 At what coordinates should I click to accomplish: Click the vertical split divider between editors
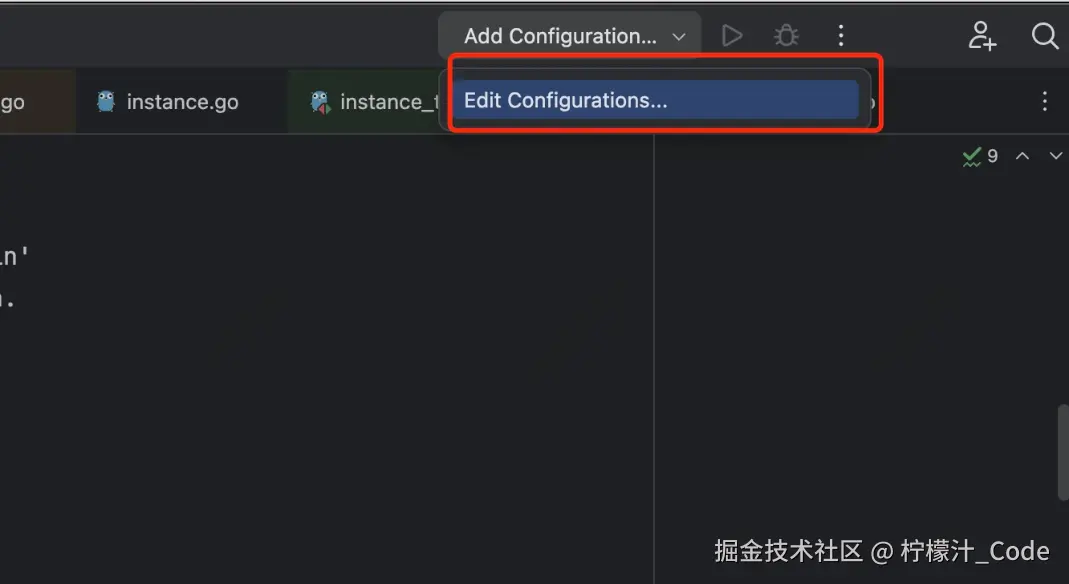click(x=654, y=350)
